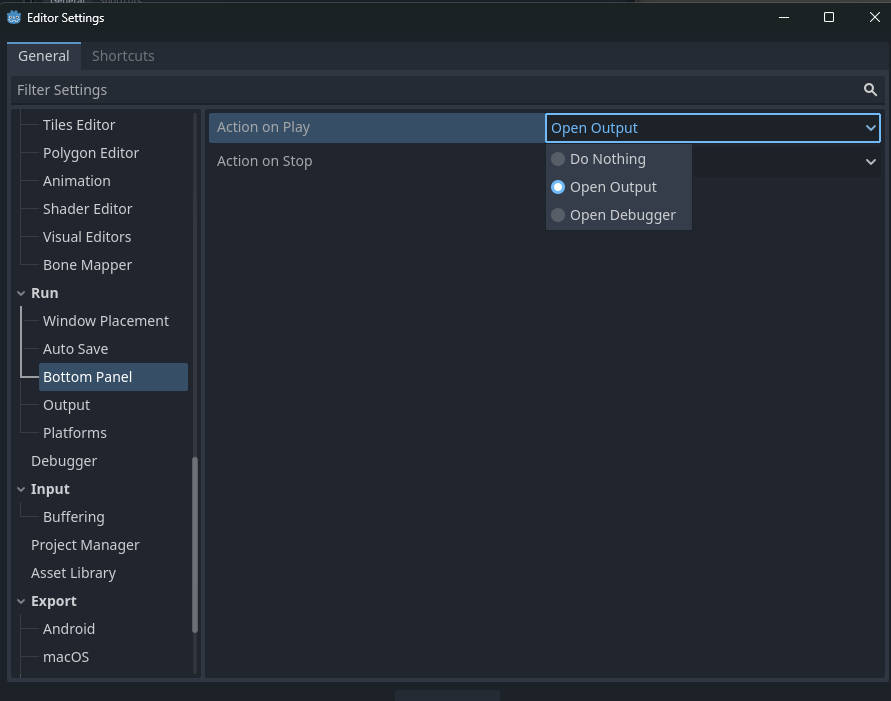This screenshot has width=891, height=701.
Task: Open Window Placement settings
Action: (x=105, y=321)
